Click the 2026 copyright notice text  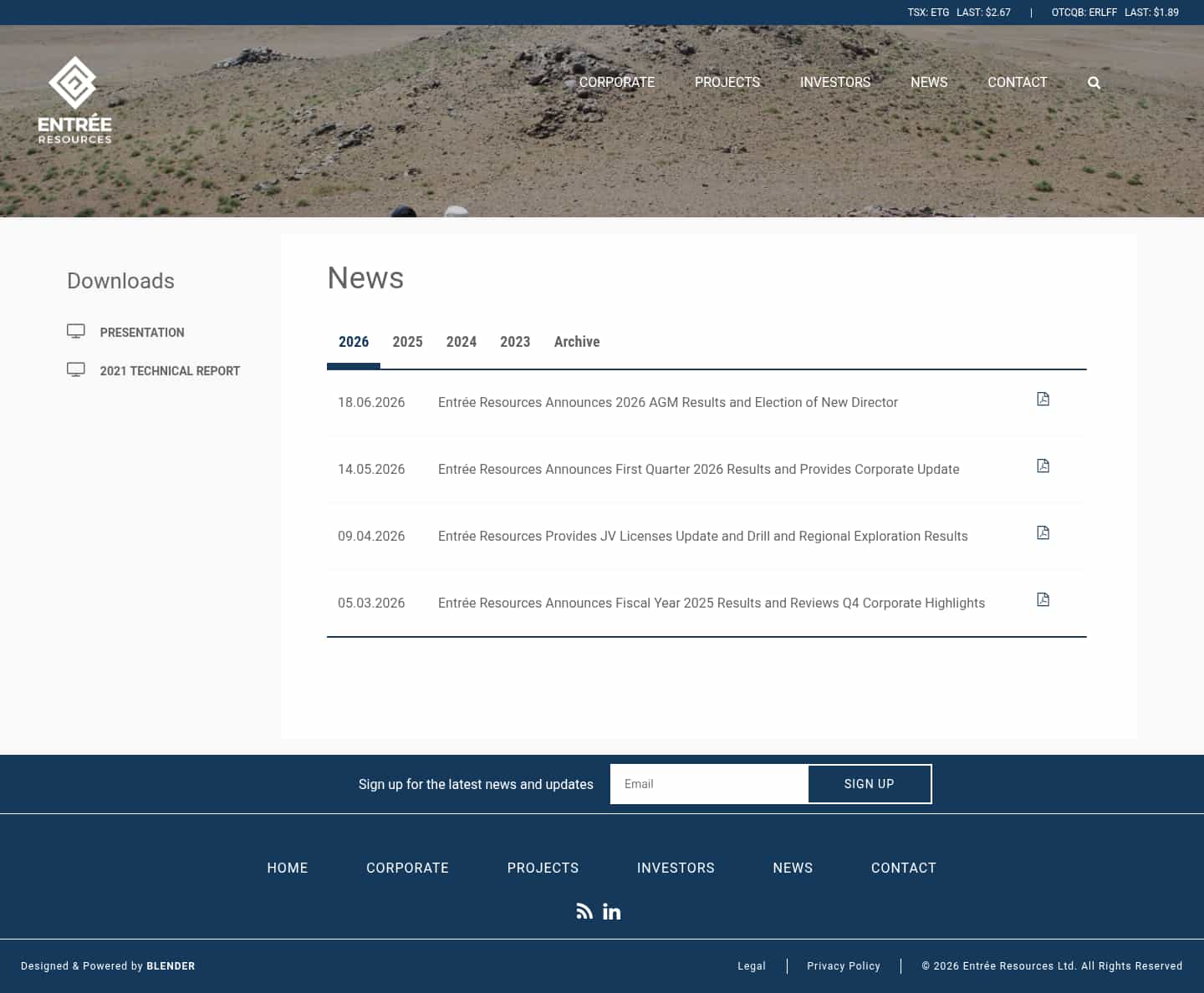[x=1052, y=966]
